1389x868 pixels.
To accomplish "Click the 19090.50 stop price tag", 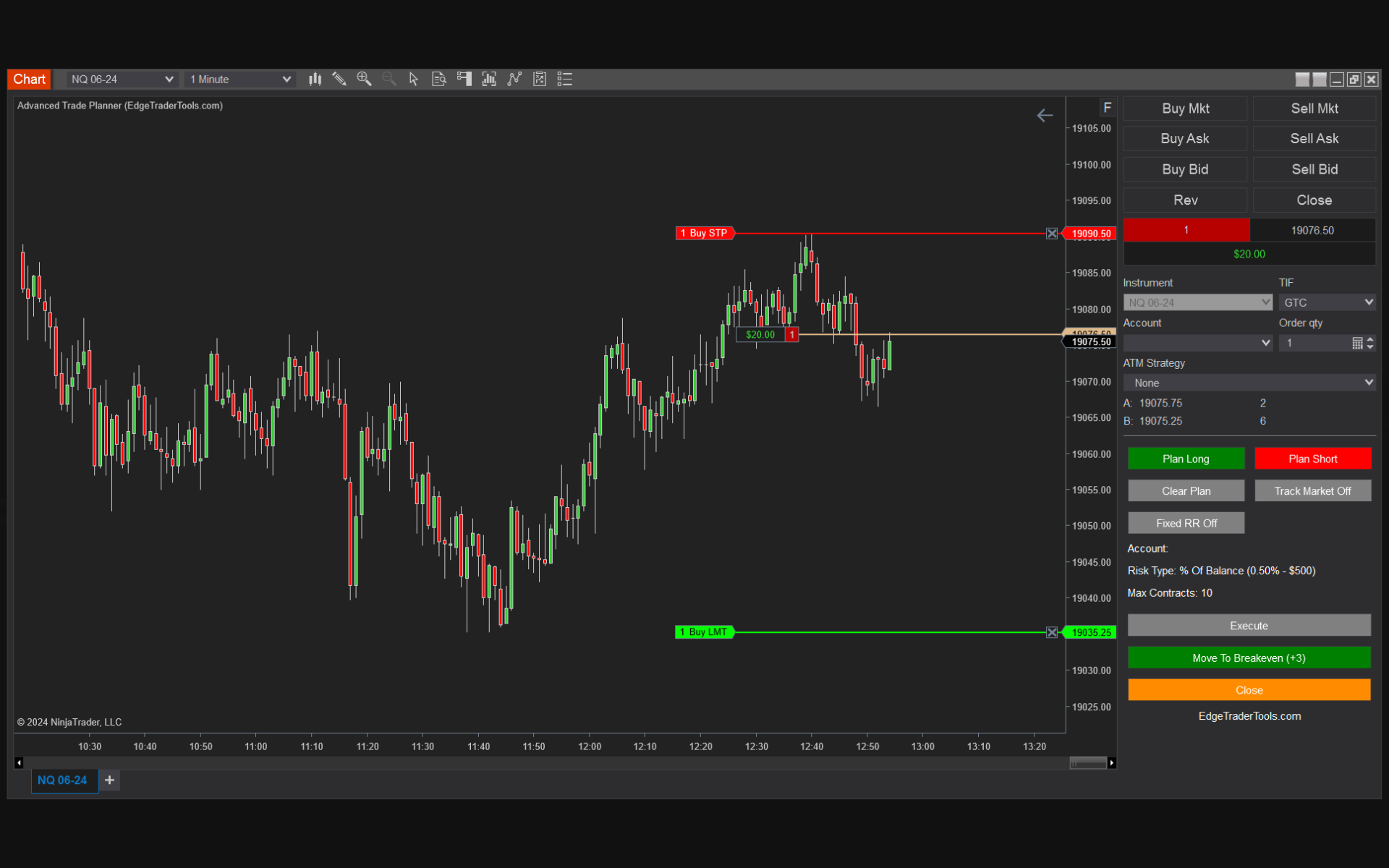I will pos(1090,234).
